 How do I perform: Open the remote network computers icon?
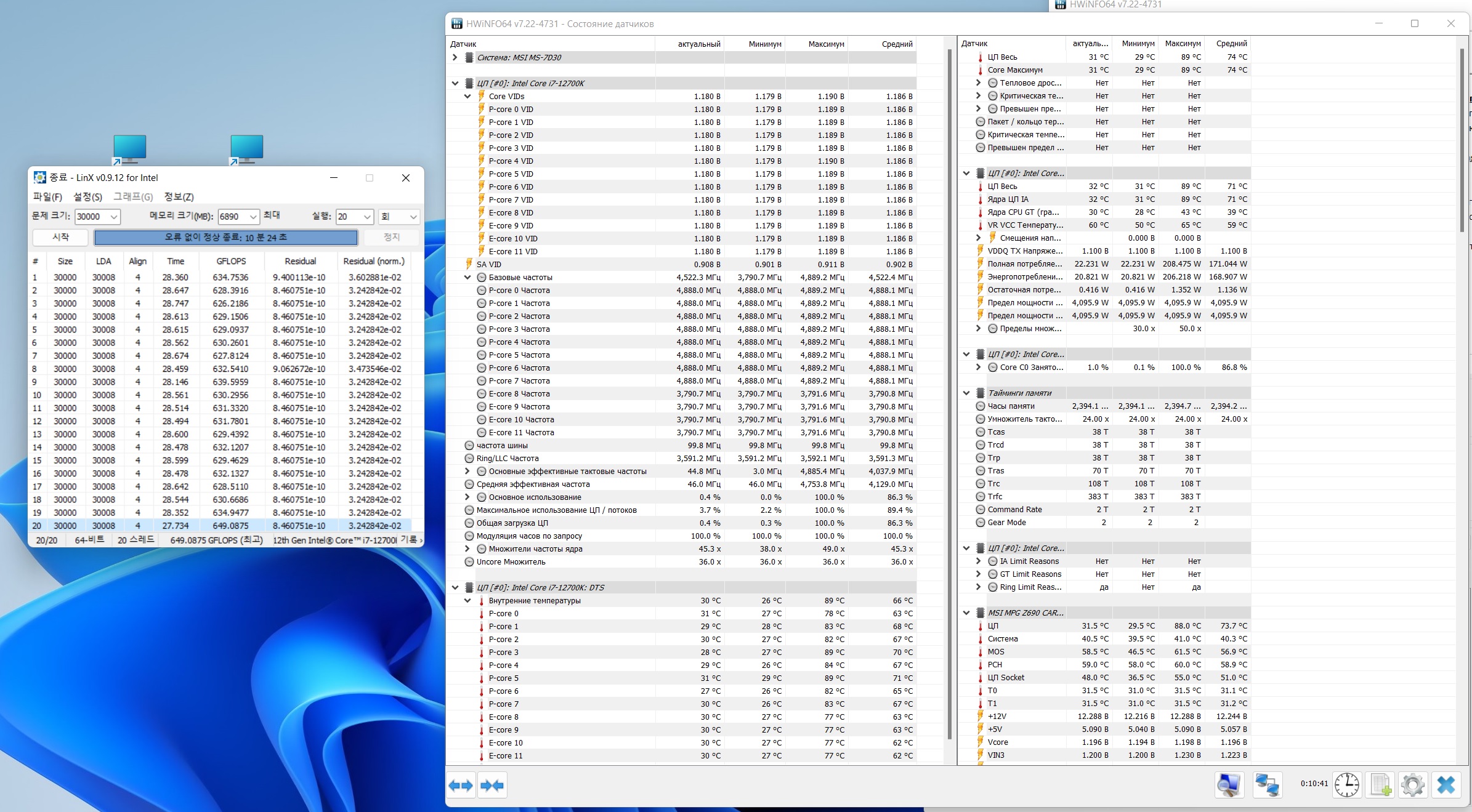1267,785
